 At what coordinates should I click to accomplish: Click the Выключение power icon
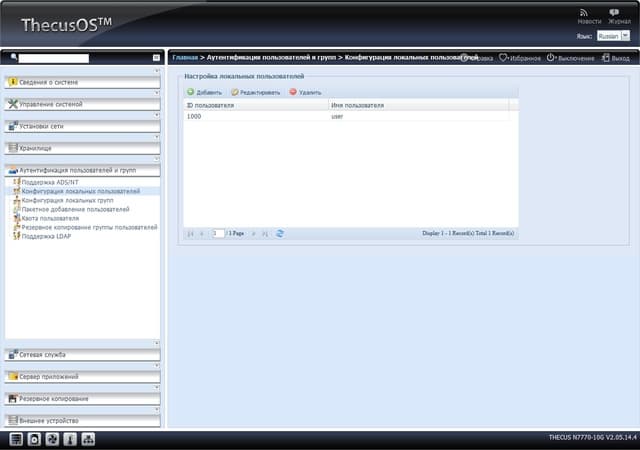[551, 58]
